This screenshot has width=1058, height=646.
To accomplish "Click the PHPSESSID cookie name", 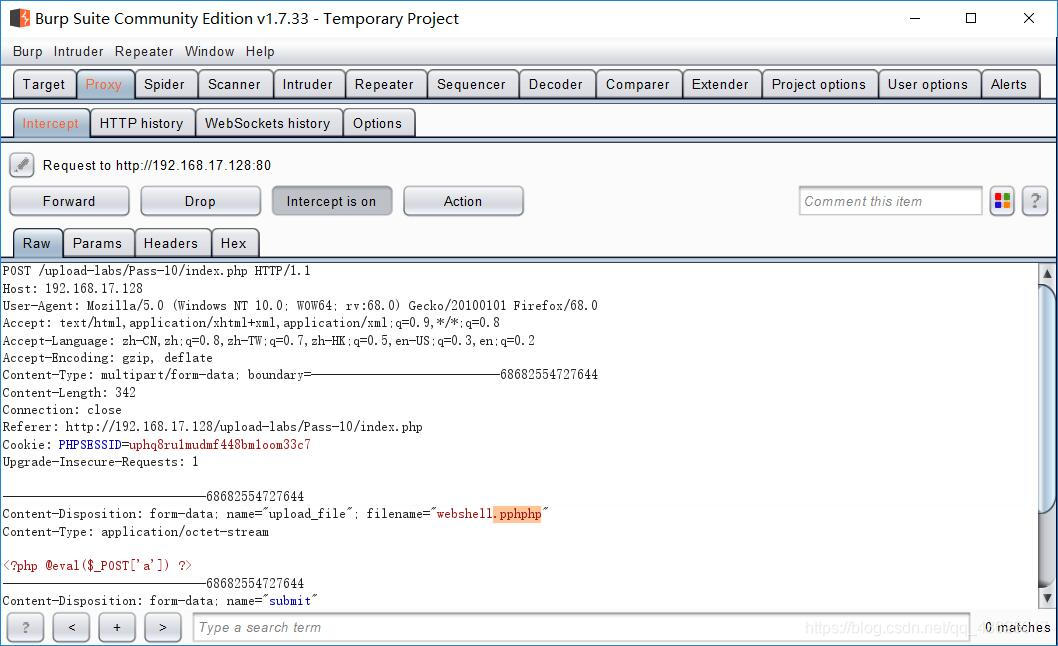I will point(90,444).
